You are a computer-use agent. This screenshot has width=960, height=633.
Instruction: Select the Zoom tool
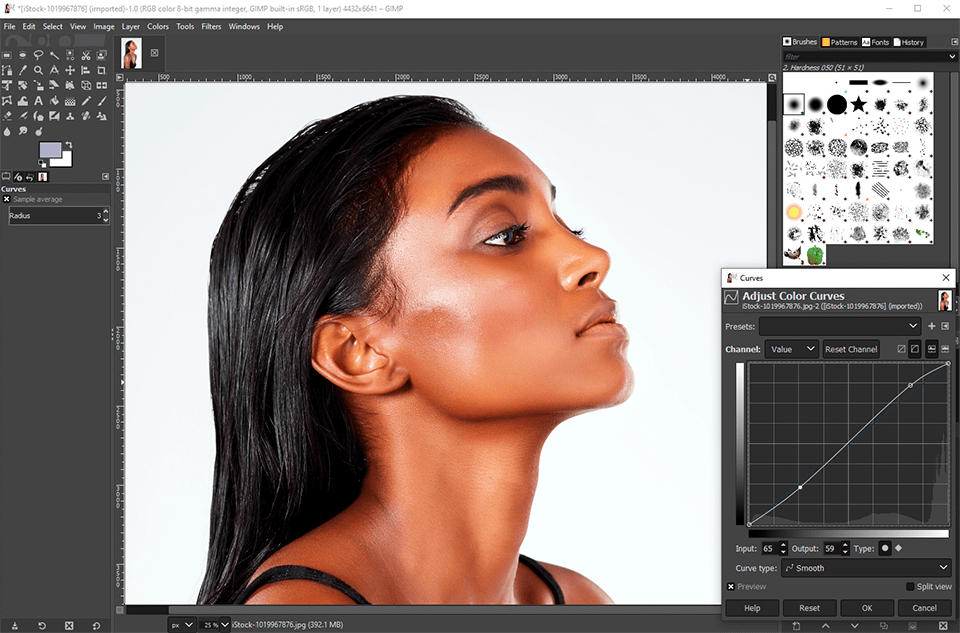(x=38, y=70)
